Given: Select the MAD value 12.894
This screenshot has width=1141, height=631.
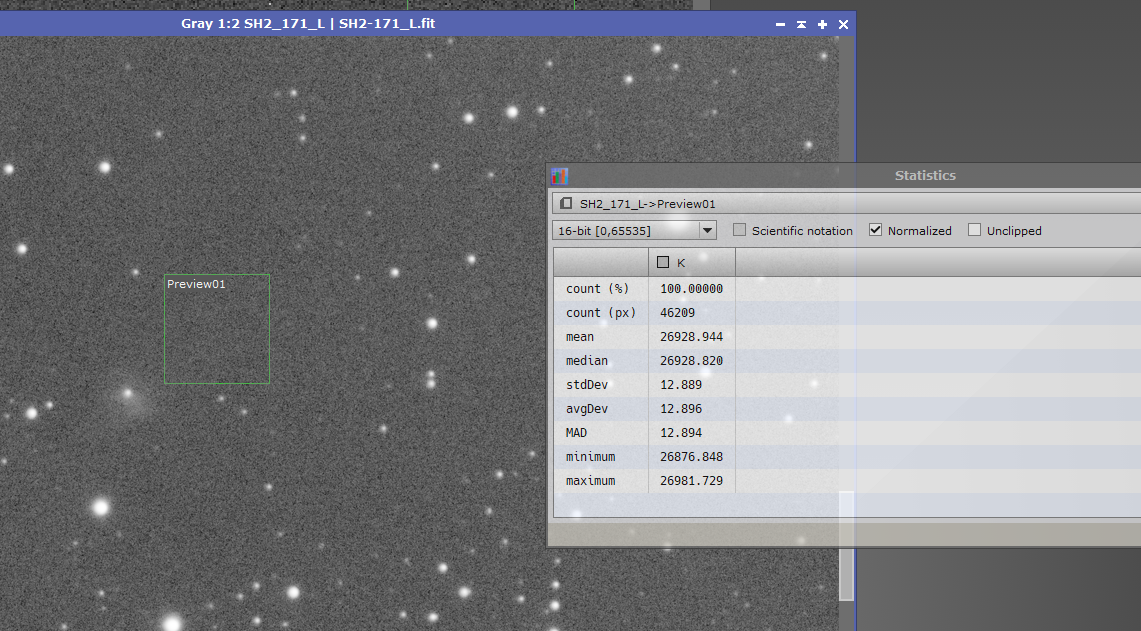Looking at the screenshot, I should (681, 433).
